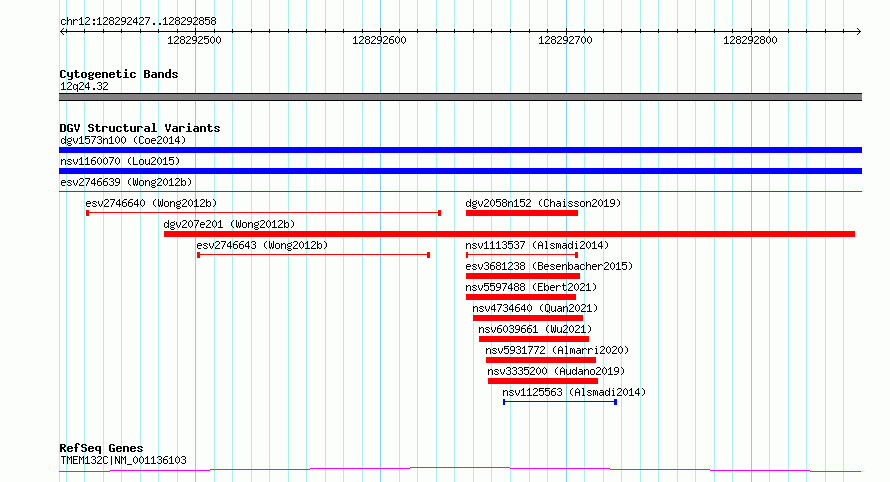
Task: Click the 12q24.32 cytogenetic band bar
Action: [460, 97]
